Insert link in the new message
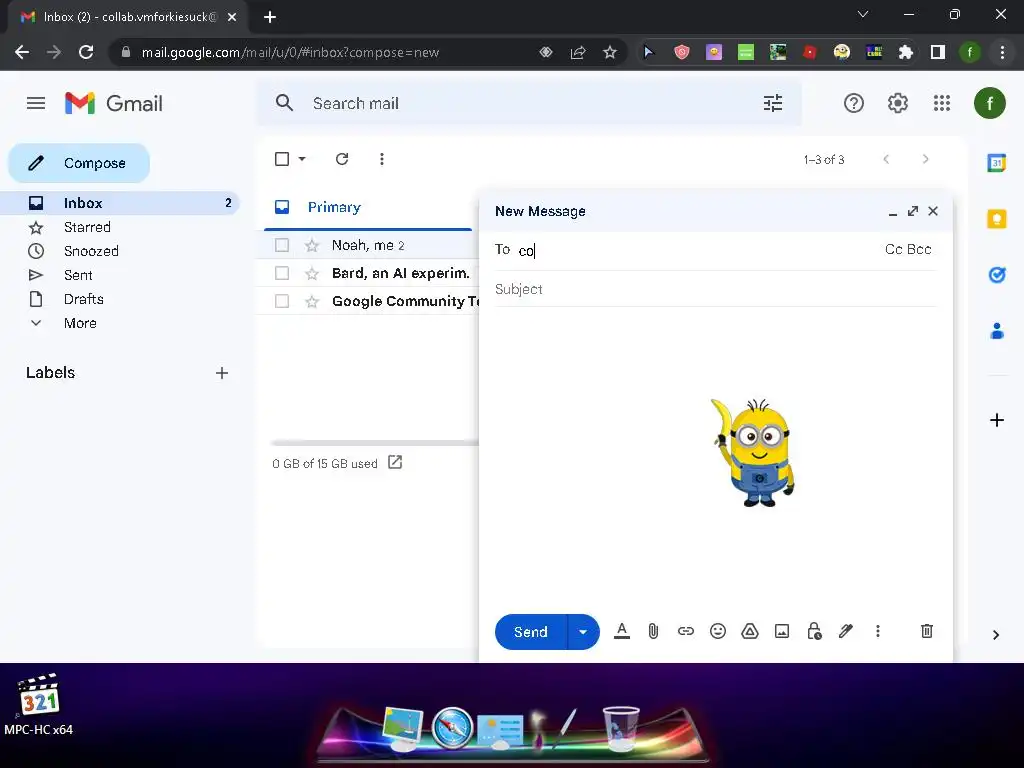The image size is (1024, 768). [686, 631]
